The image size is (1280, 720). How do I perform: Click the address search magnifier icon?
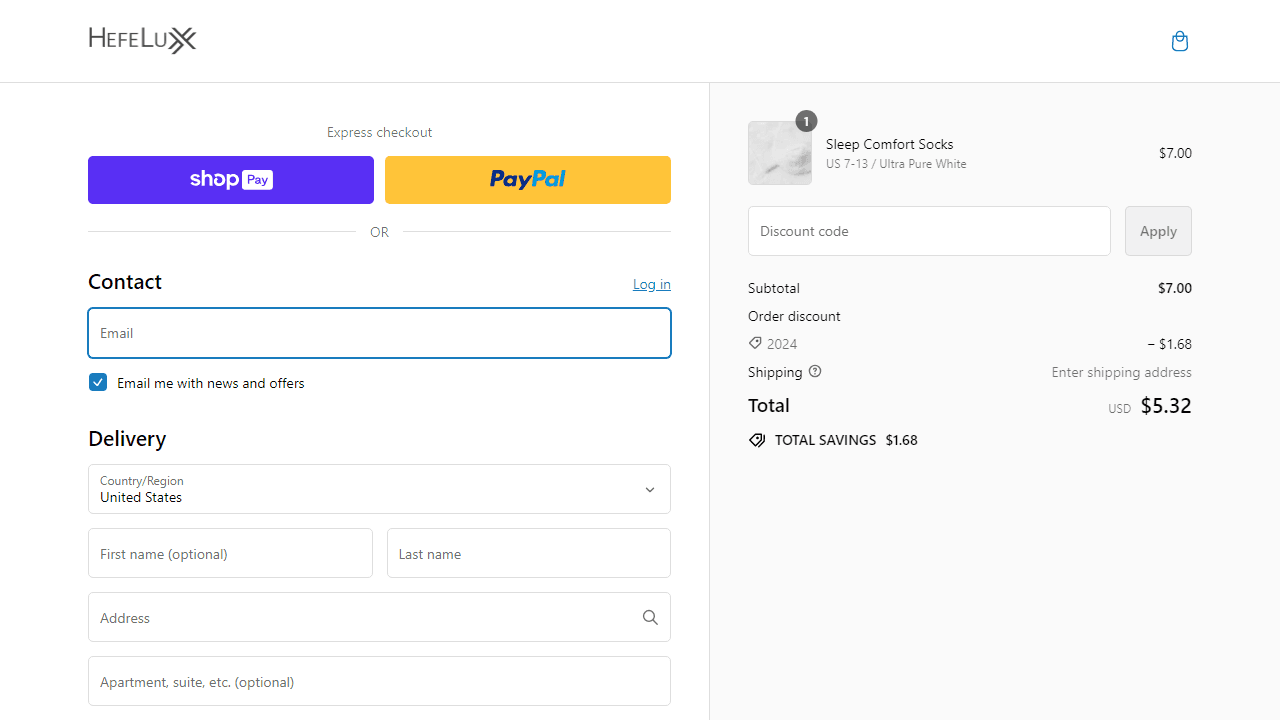coord(650,617)
